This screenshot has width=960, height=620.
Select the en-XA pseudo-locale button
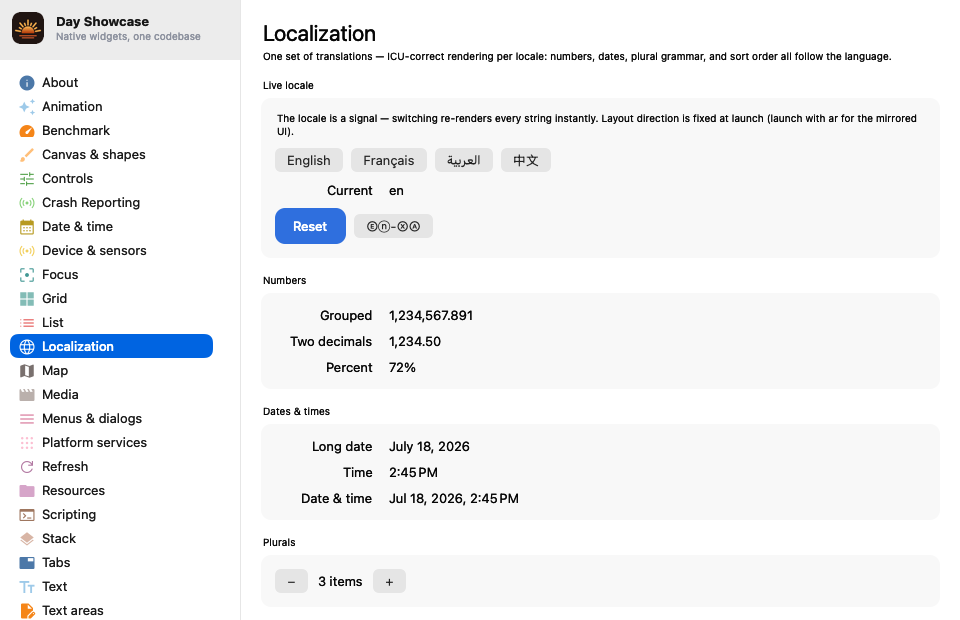click(393, 226)
